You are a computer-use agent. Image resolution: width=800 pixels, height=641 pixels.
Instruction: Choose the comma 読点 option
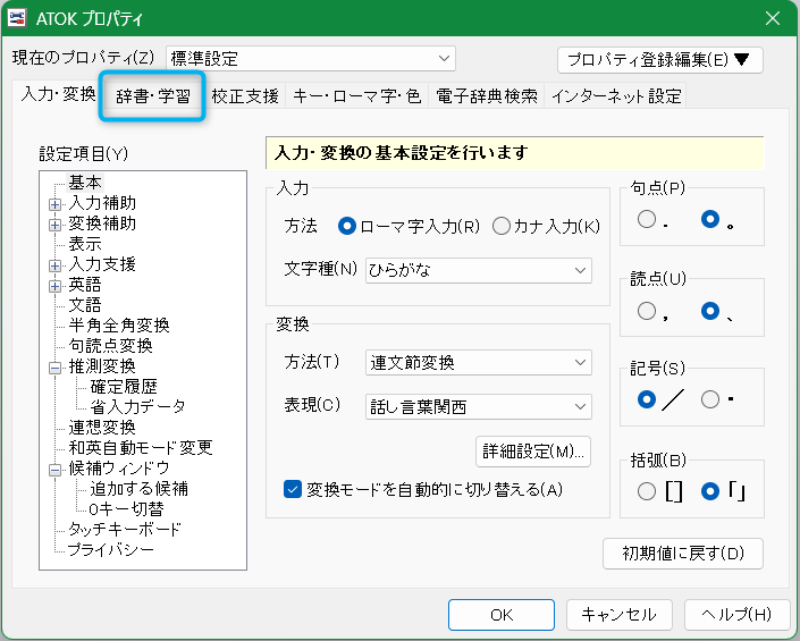click(x=646, y=311)
